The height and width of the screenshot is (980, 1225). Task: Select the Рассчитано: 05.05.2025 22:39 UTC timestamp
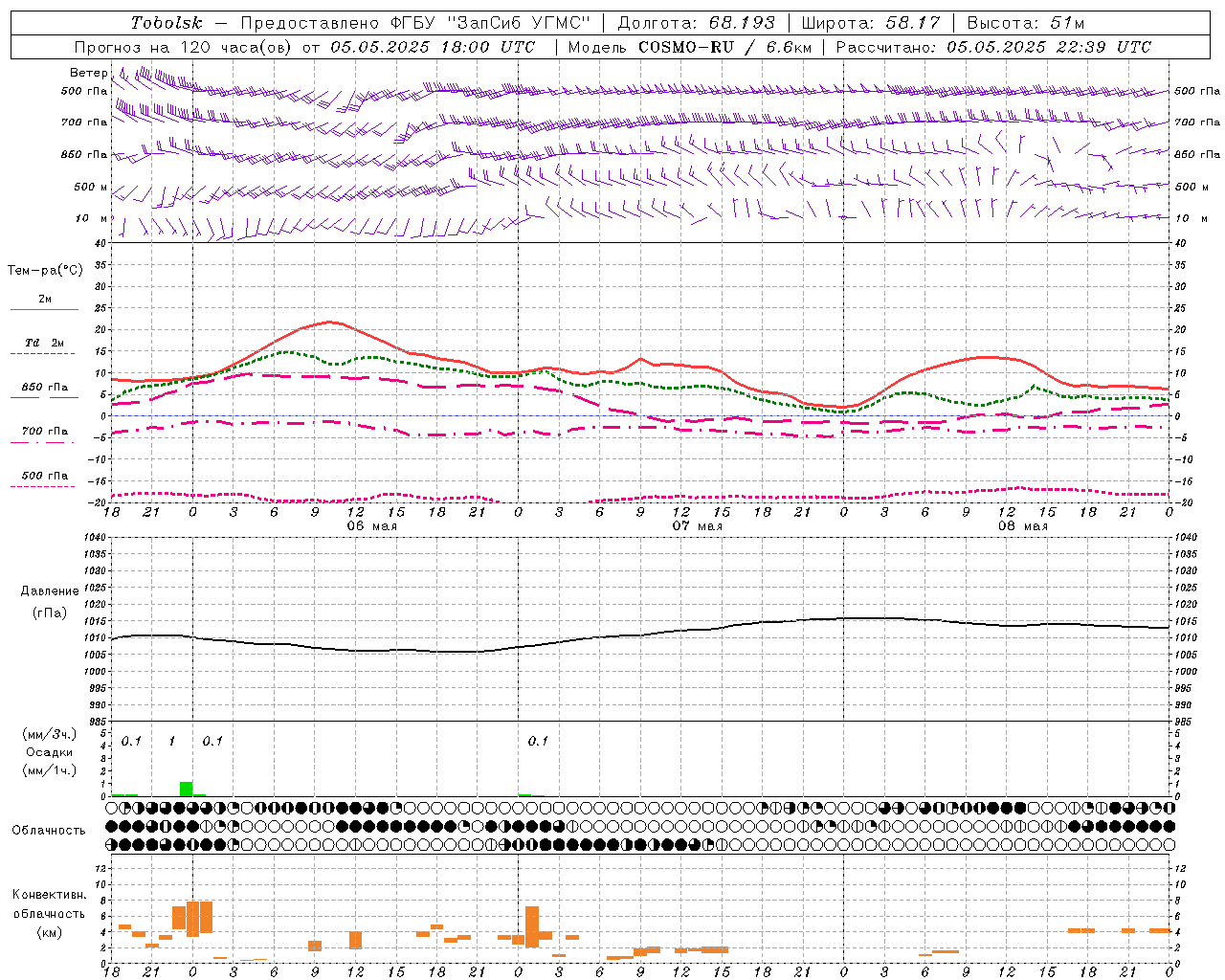point(993,47)
